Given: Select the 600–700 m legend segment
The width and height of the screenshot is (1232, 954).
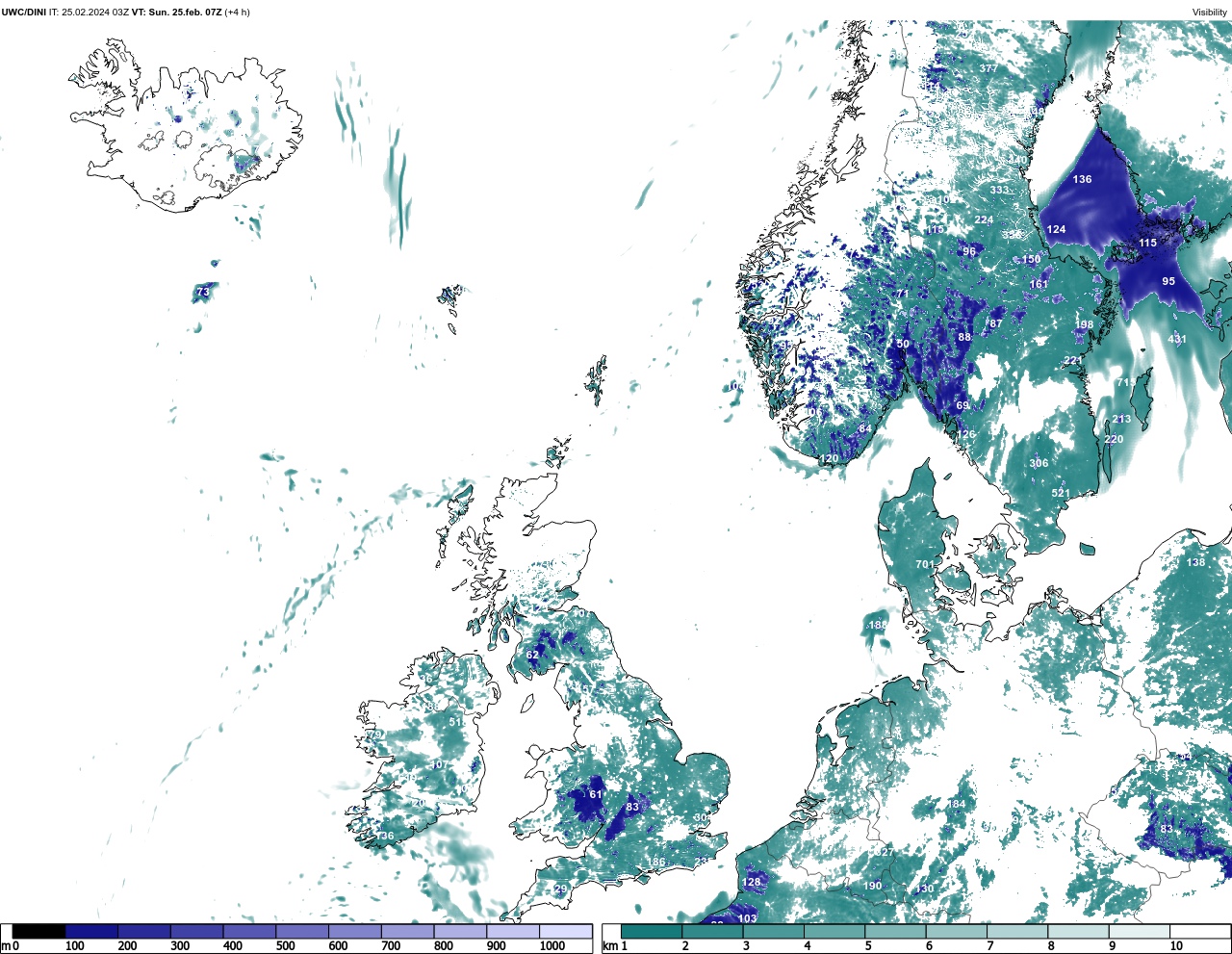Looking at the screenshot, I should 355,932.
